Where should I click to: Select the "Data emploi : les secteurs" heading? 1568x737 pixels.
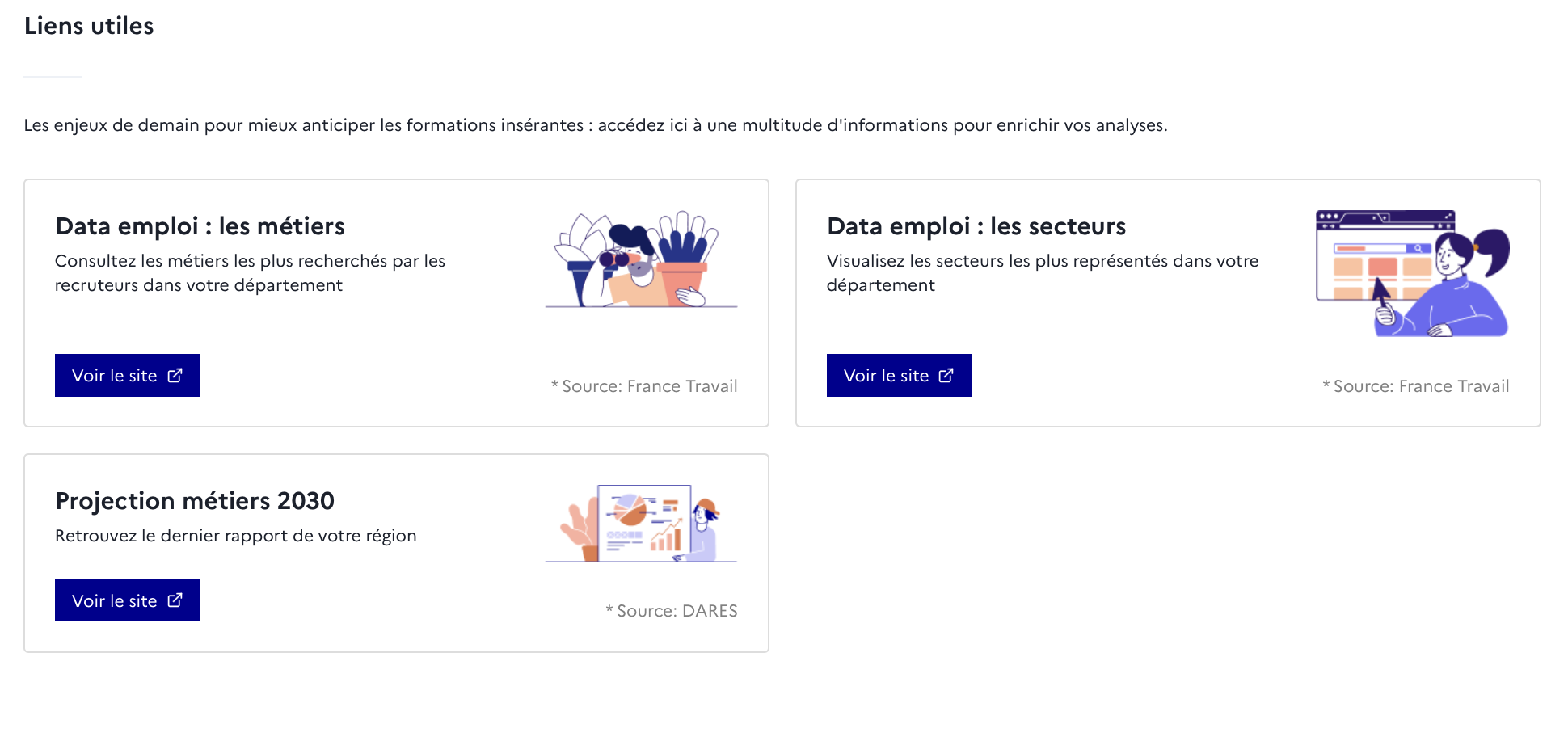click(976, 226)
